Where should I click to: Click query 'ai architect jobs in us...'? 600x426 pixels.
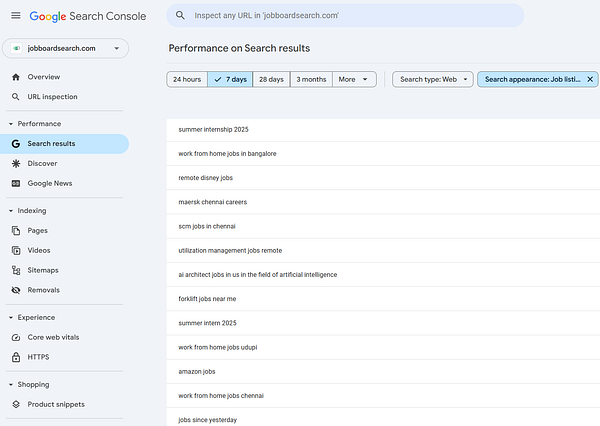point(258,274)
